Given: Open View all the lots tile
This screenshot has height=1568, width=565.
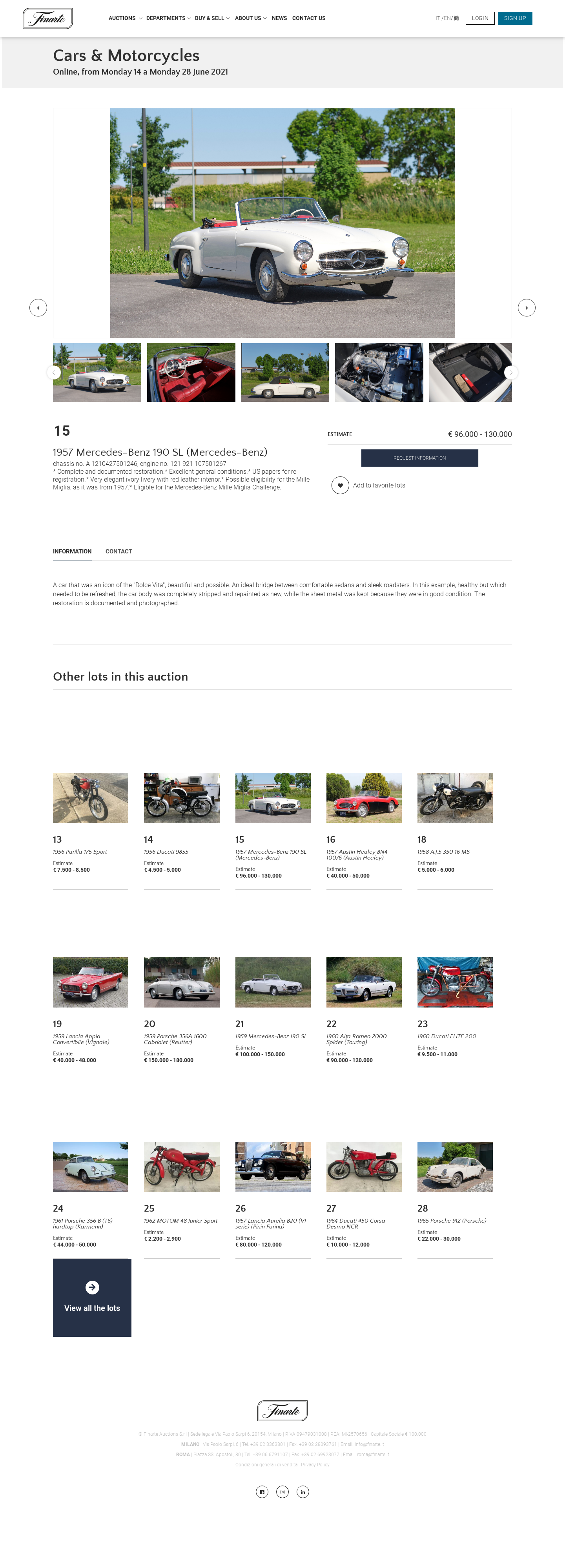Looking at the screenshot, I should (92, 1297).
